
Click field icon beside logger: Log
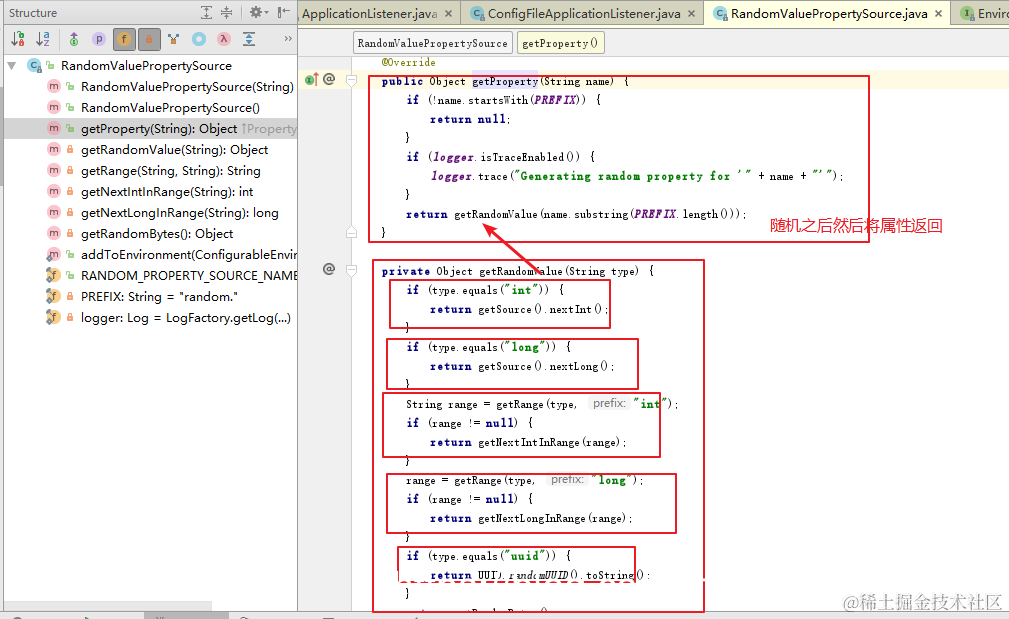tap(53, 318)
